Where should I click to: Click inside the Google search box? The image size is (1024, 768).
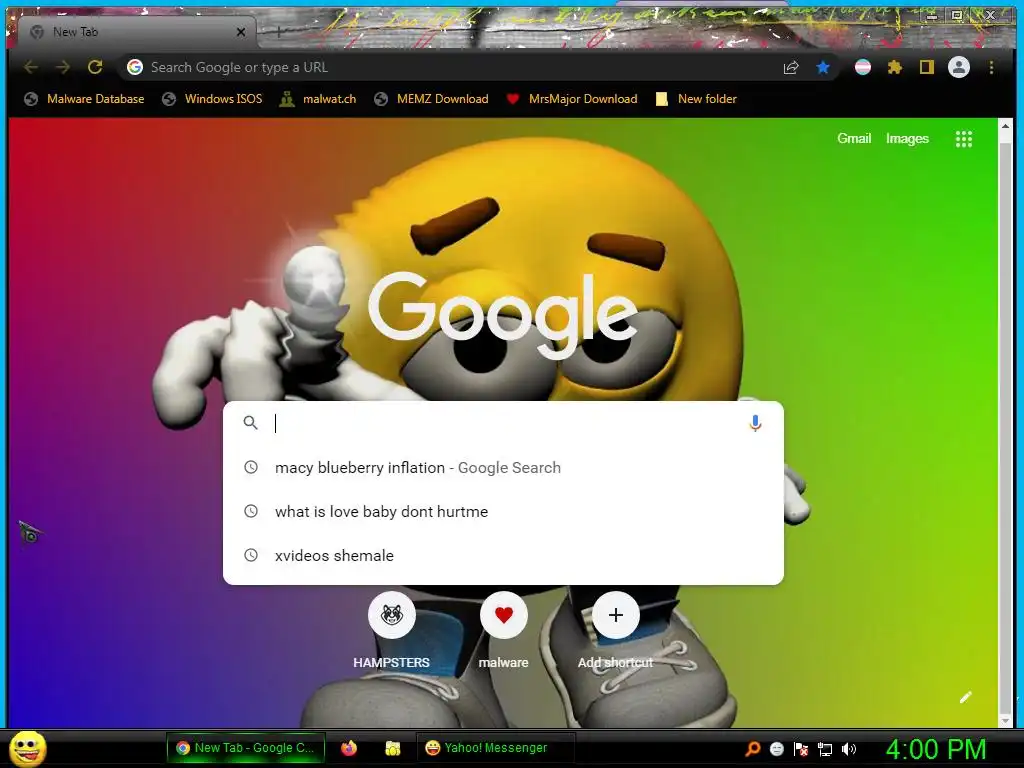pyautogui.click(x=503, y=423)
